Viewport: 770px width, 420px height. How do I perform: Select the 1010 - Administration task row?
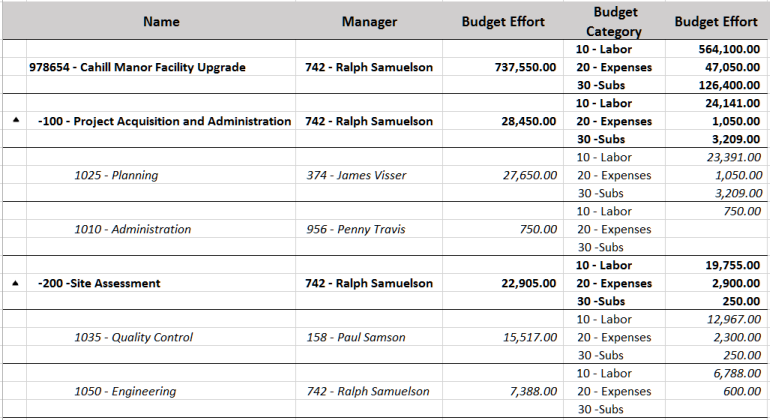(132, 230)
